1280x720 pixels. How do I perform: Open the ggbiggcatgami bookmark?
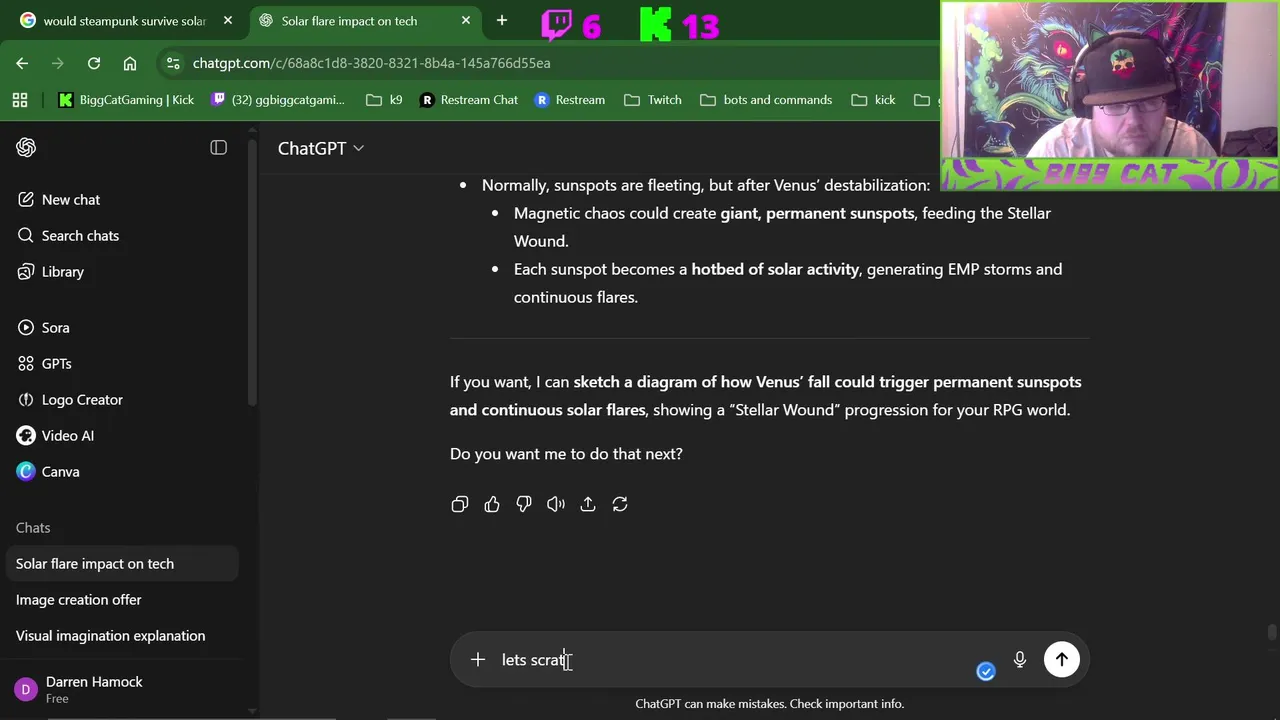click(278, 100)
